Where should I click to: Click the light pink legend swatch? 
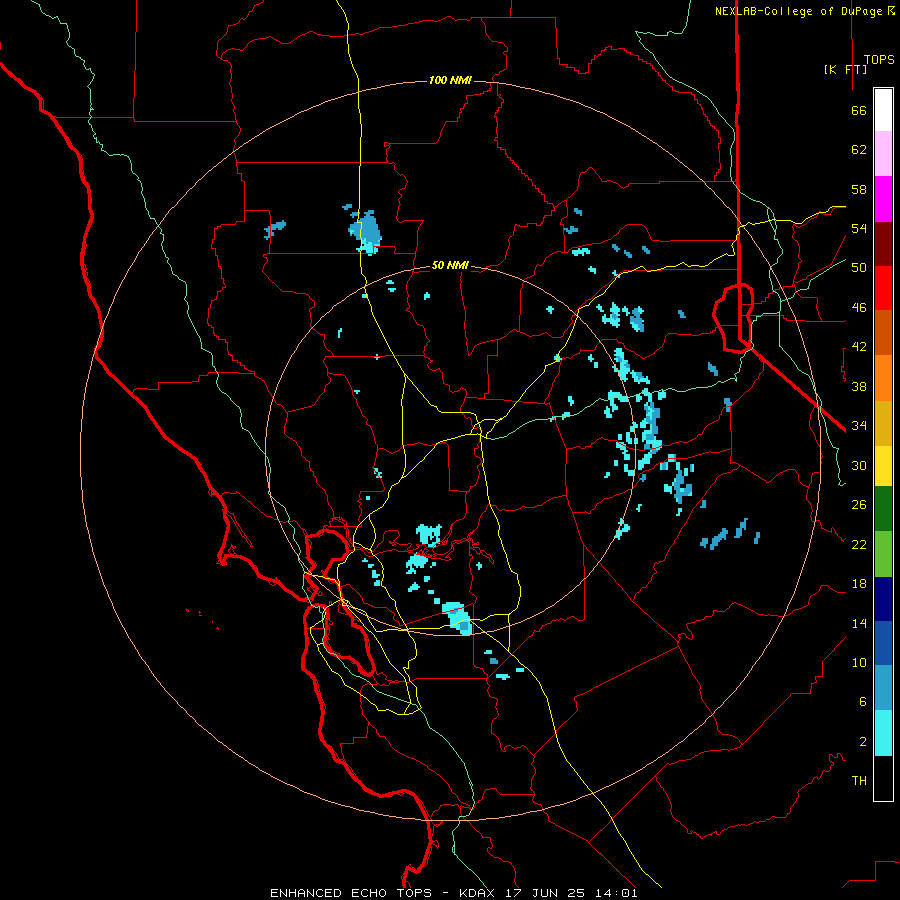point(883,154)
